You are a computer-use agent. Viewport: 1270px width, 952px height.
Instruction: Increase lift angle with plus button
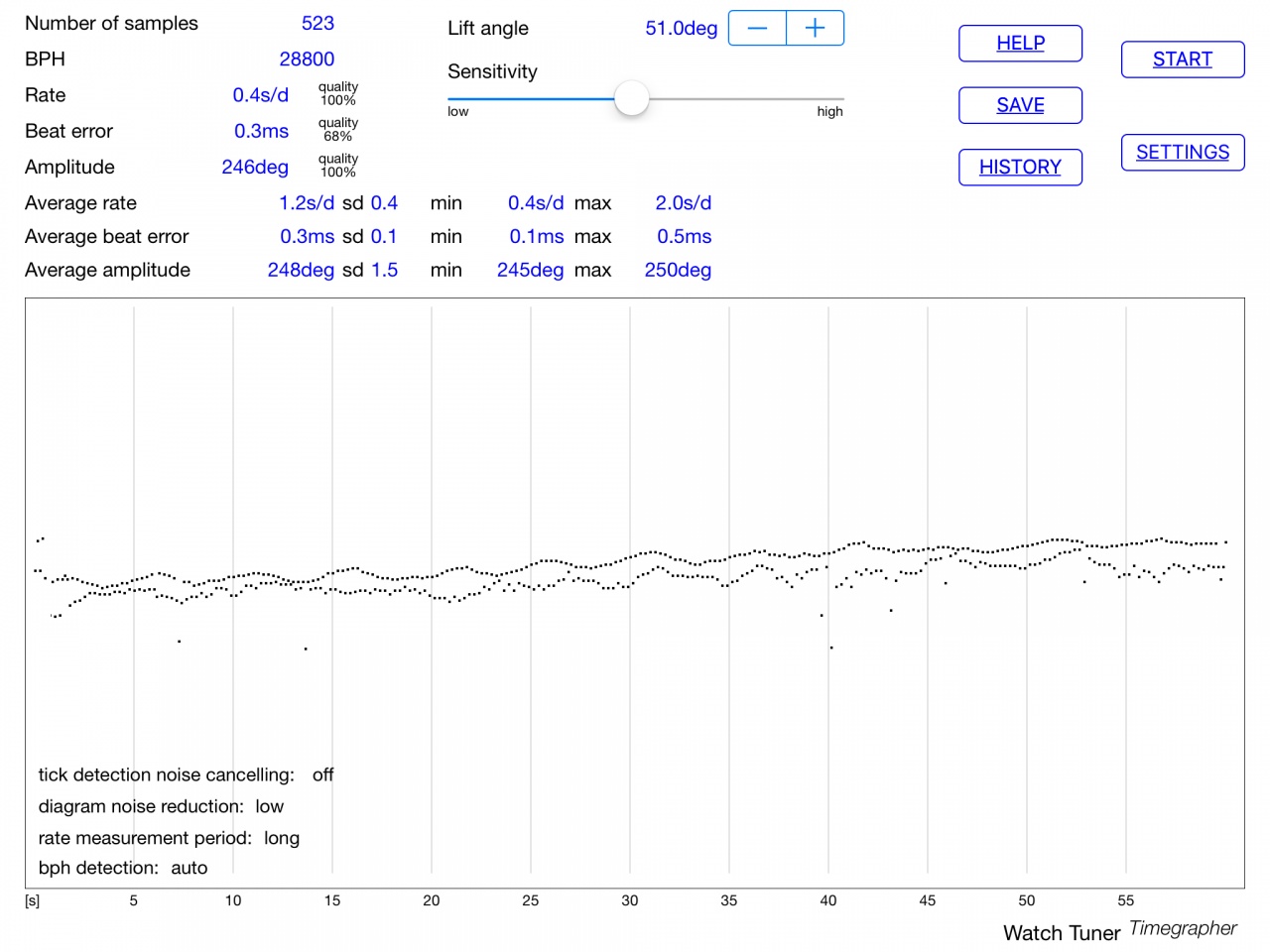coord(815,29)
